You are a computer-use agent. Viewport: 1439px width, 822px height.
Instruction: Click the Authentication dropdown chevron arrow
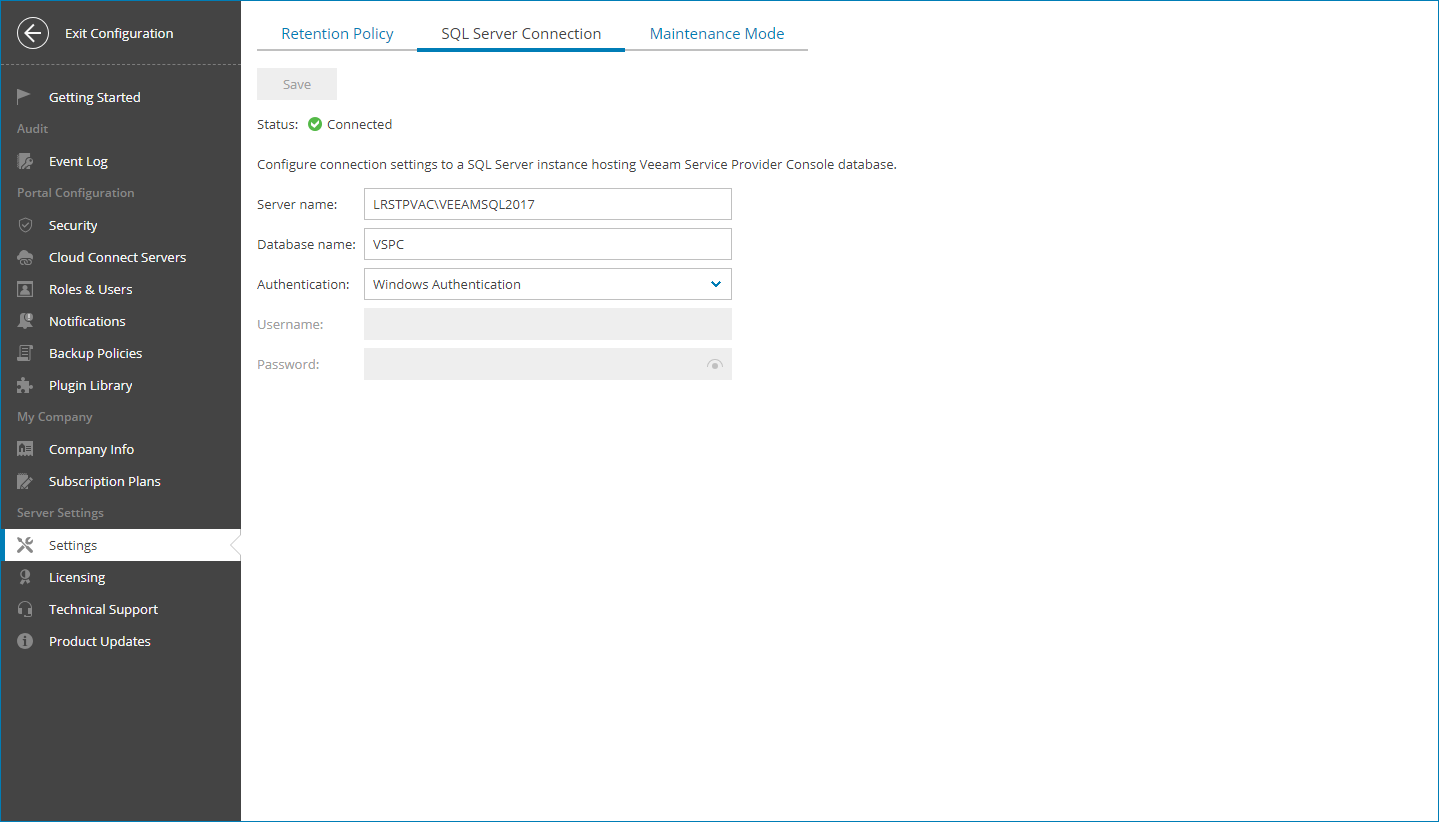point(716,284)
